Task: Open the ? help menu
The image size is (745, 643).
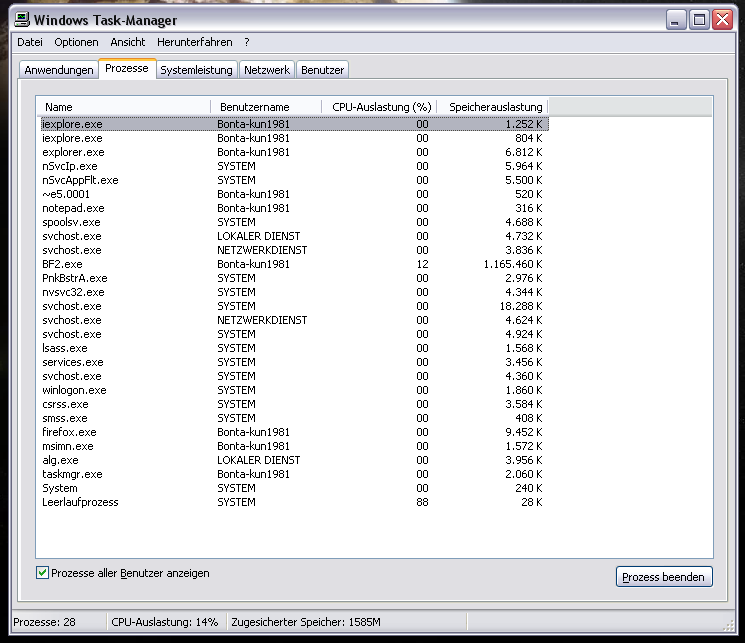Action: [247, 42]
